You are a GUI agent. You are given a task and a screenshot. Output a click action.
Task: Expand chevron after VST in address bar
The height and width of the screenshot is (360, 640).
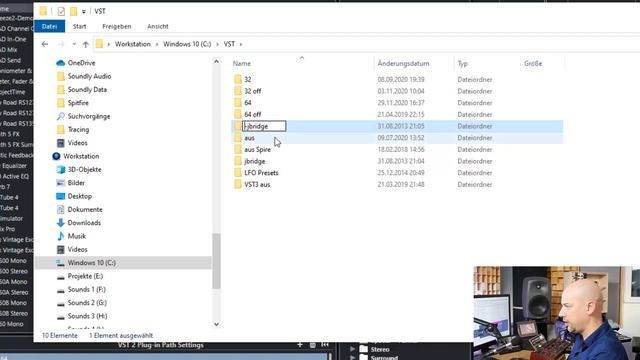(x=241, y=44)
